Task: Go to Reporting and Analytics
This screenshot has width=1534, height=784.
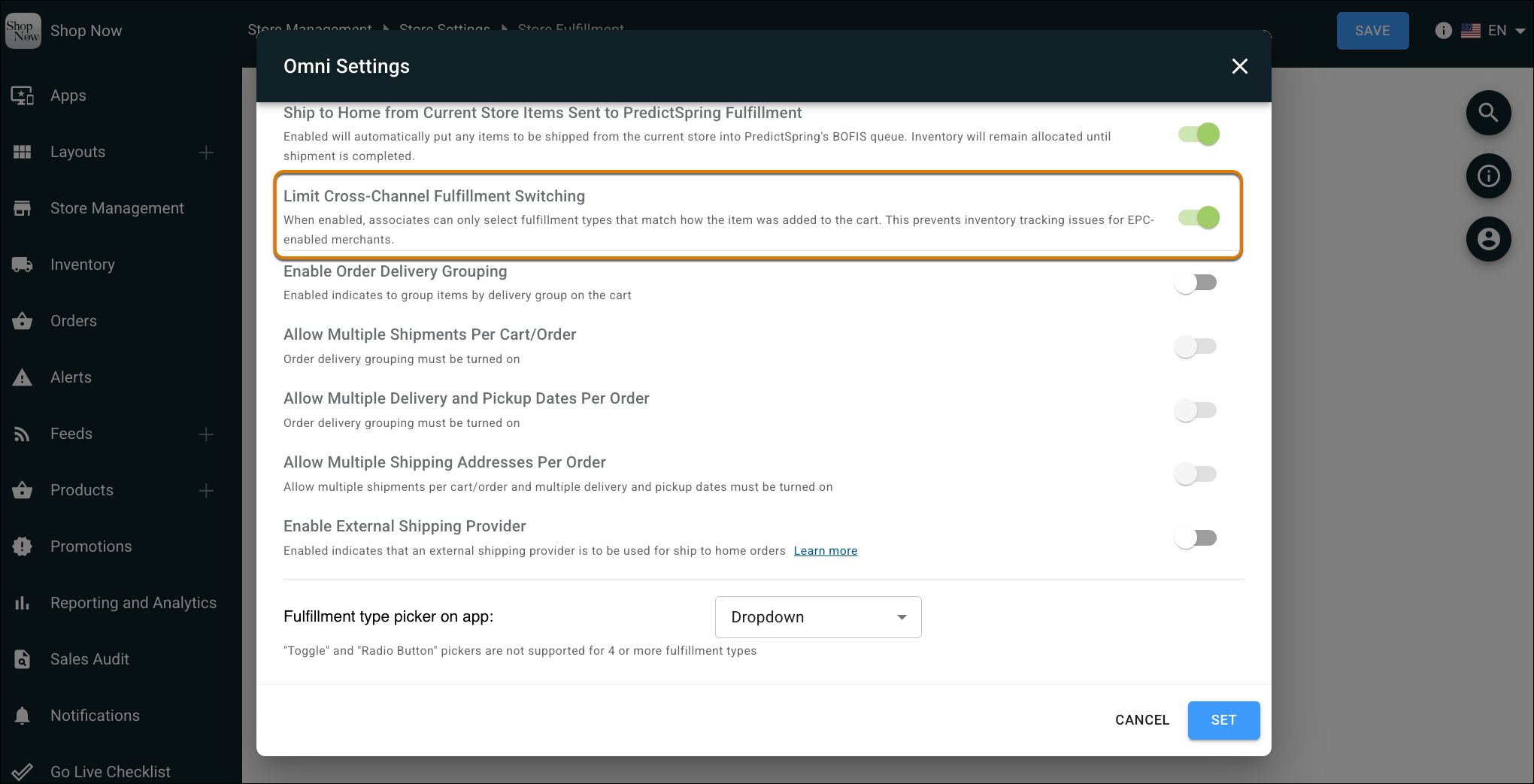Action: click(133, 603)
